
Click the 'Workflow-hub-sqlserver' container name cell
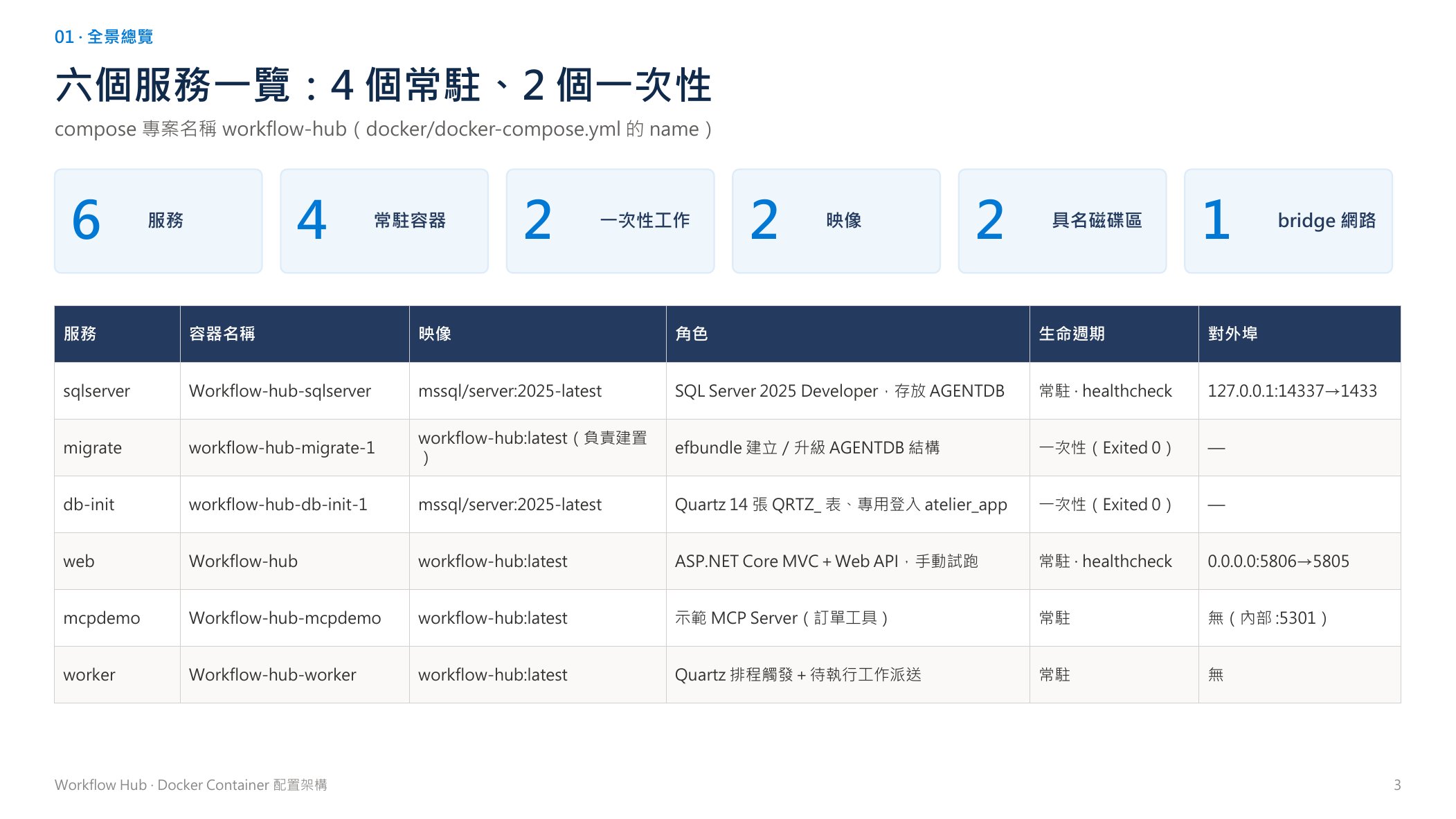click(295, 391)
